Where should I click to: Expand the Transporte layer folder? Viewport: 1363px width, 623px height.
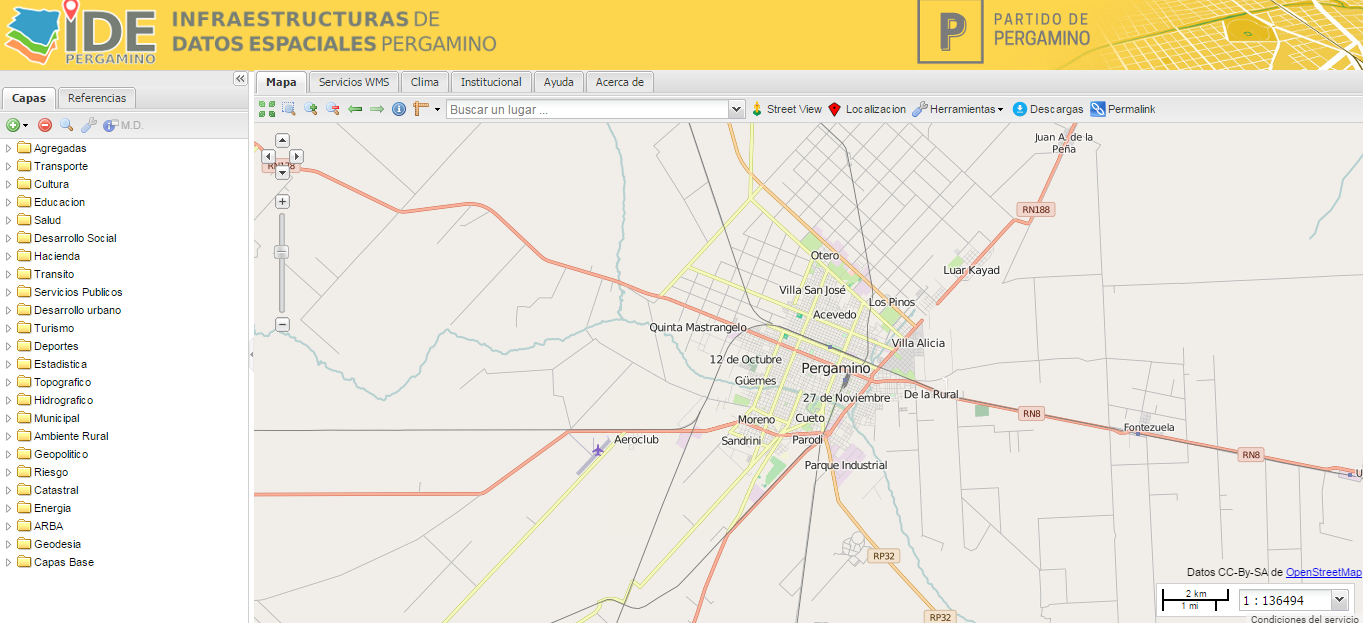click(x=8, y=165)
